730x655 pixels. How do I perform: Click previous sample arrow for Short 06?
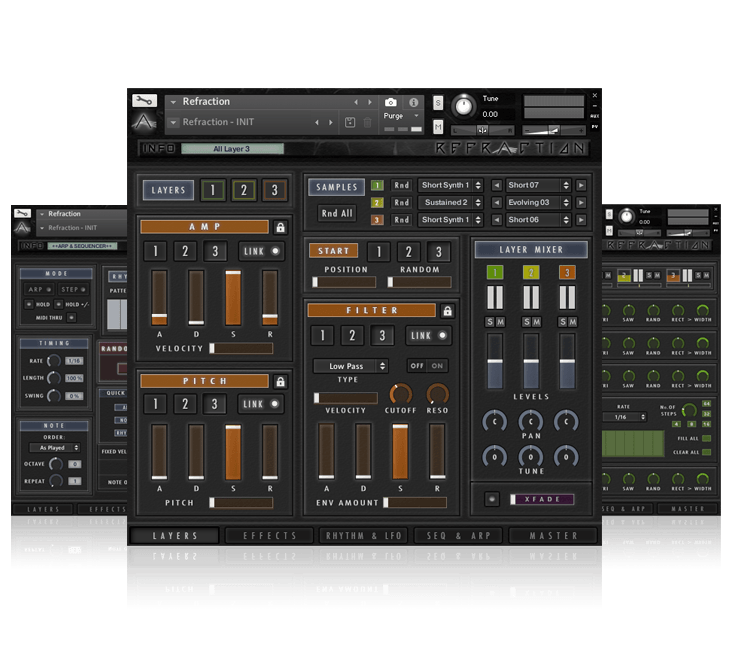pyautogui.click(x=497, y=220)
